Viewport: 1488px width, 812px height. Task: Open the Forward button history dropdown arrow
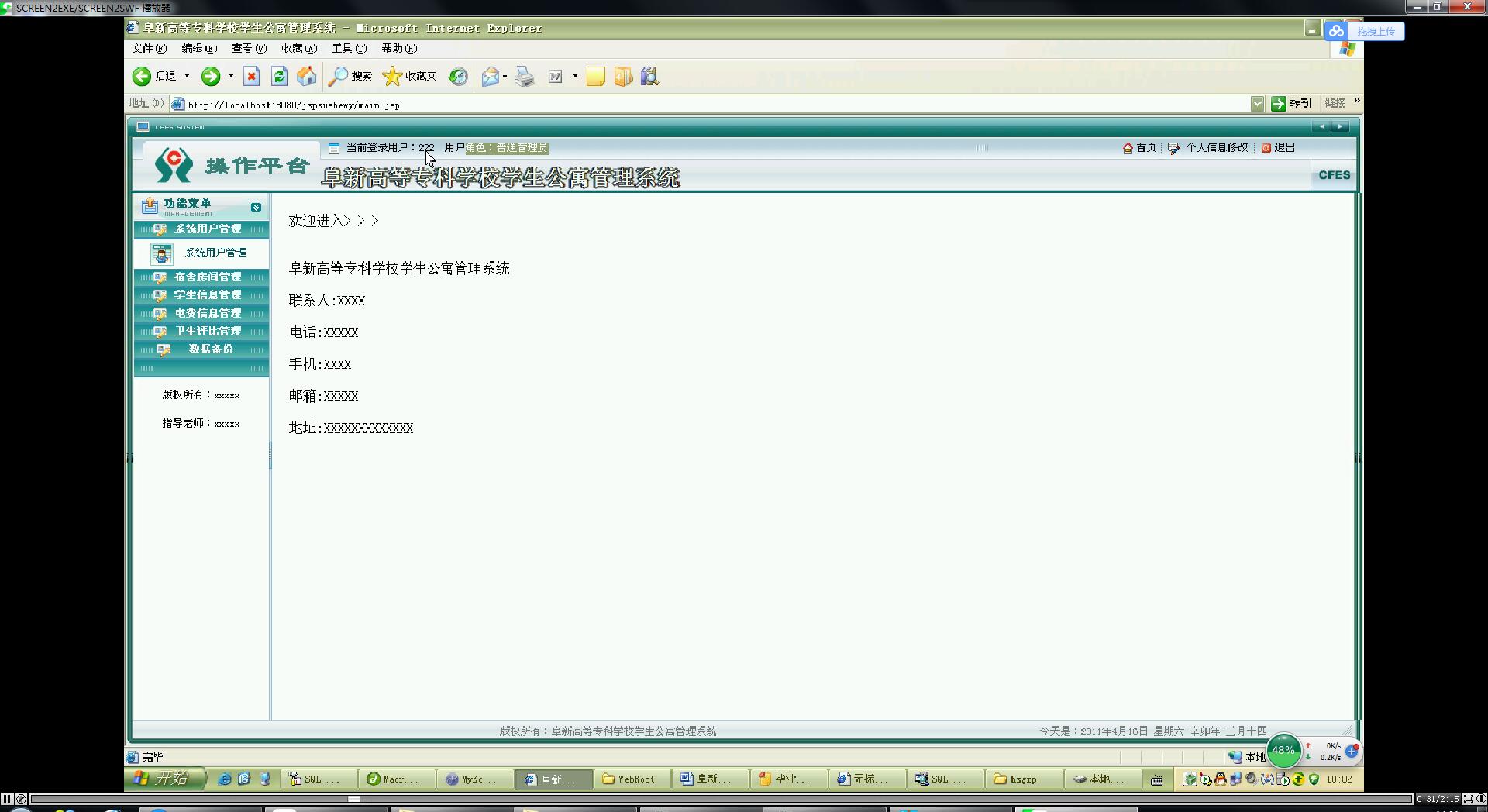pos(231,76)
